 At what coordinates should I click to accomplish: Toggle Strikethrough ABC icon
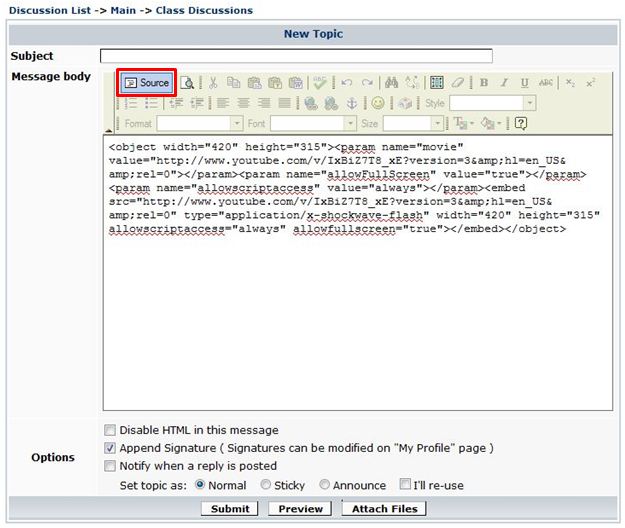tap(546, 82)
